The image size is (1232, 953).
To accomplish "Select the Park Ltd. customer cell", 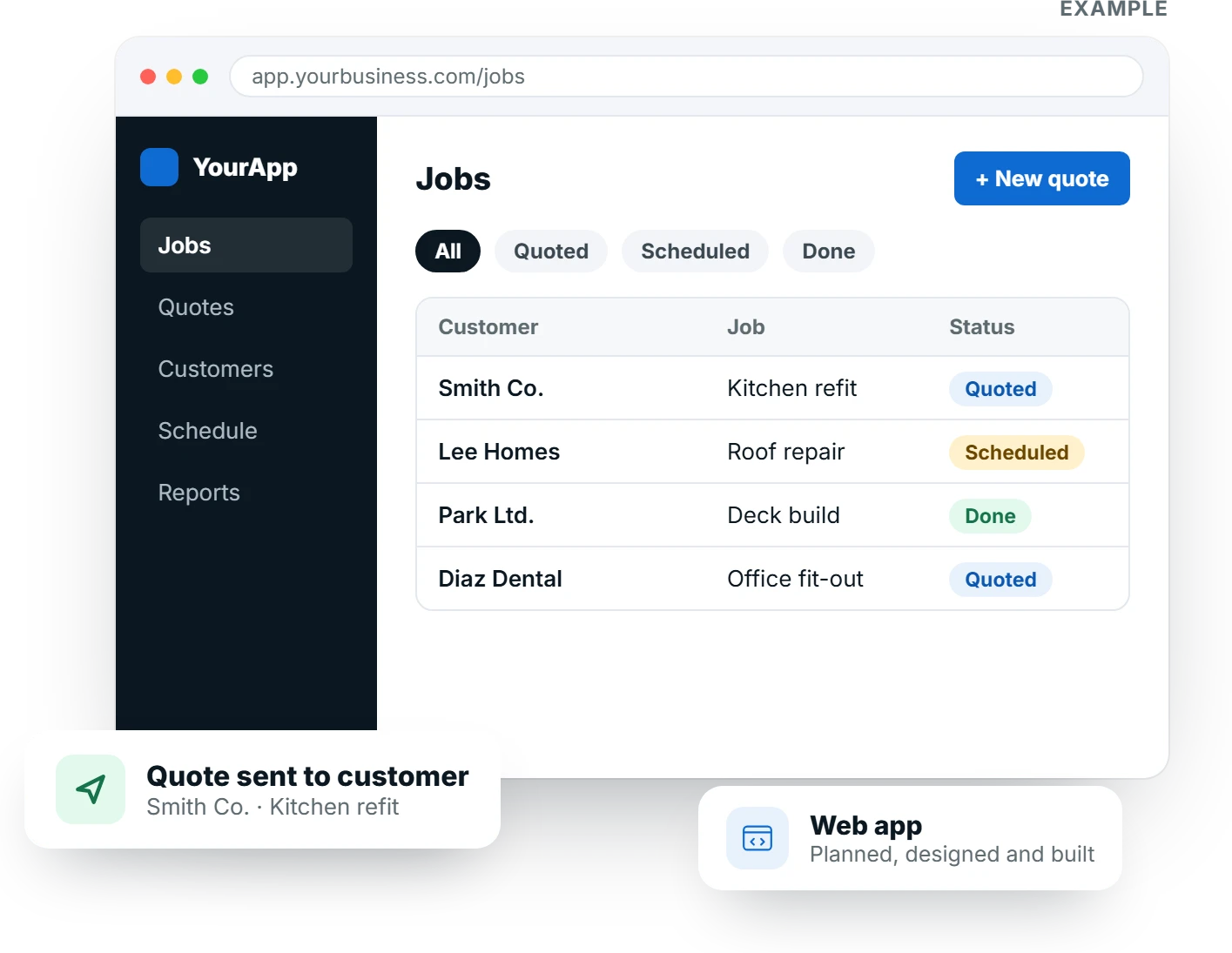I will (x=486, y=515).
